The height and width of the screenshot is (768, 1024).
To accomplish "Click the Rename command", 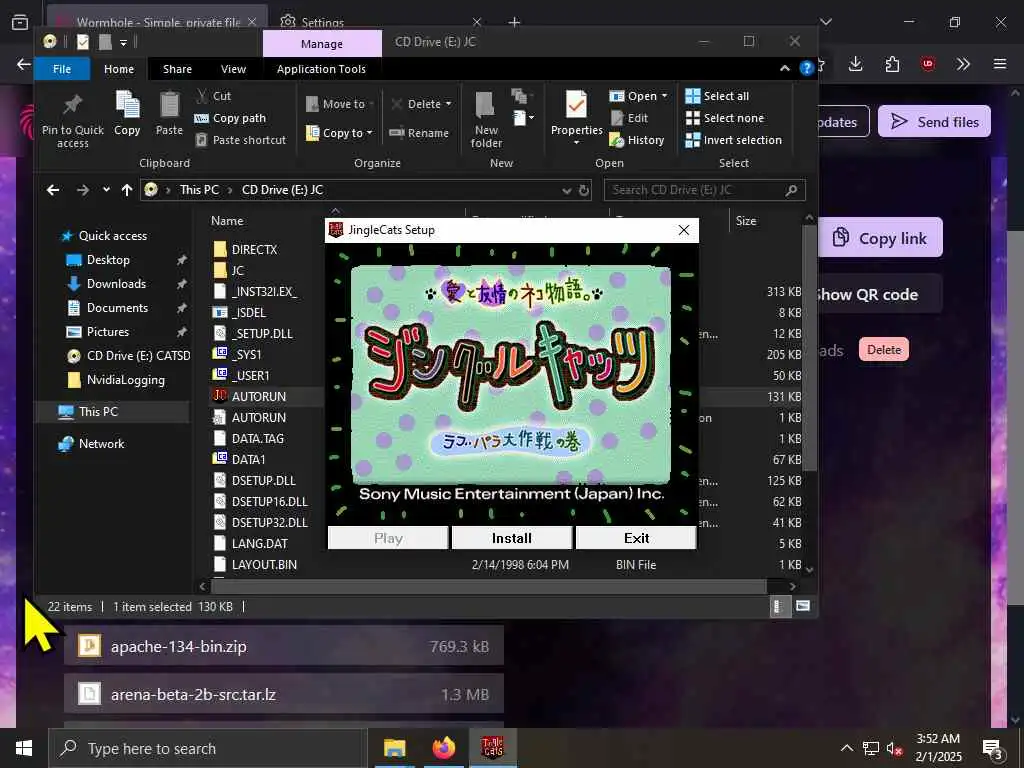I will [x=419, y=133].
